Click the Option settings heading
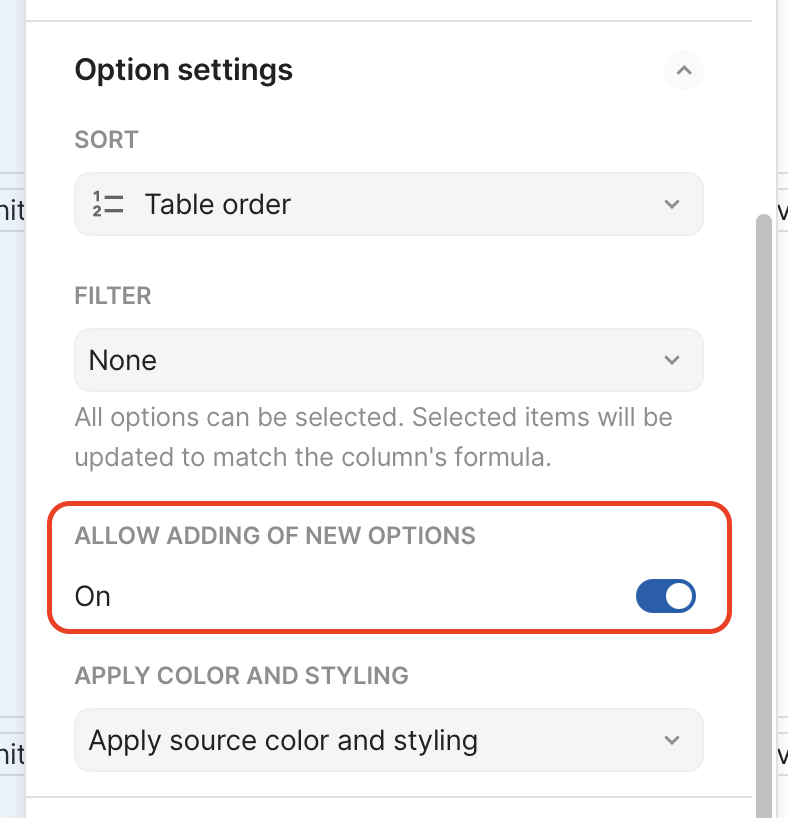 click(x=184, y=70)
